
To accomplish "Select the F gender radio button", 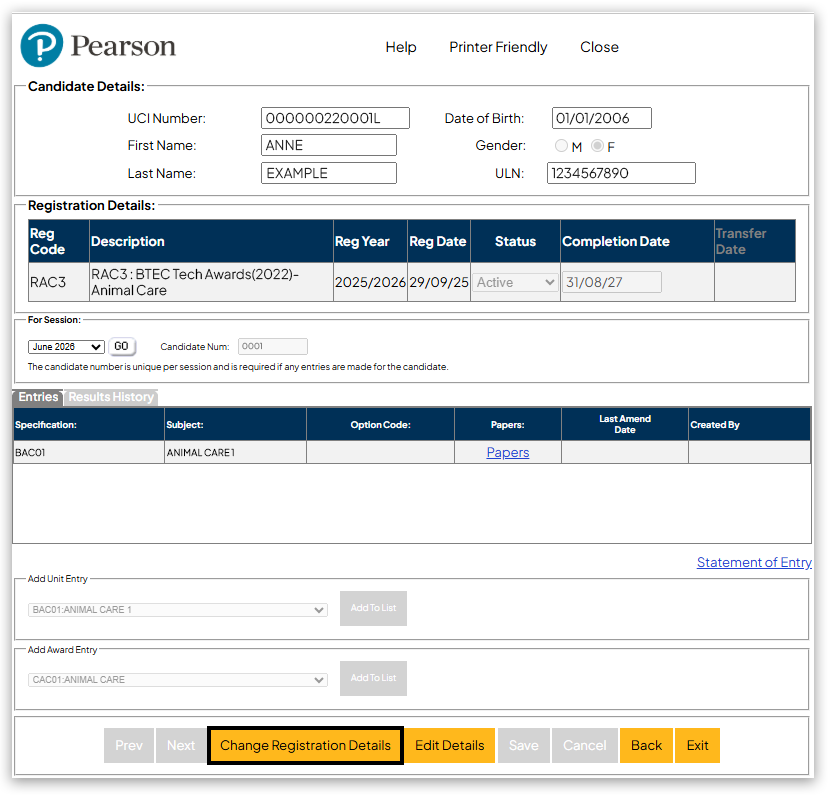I will (x=597, y=146).
